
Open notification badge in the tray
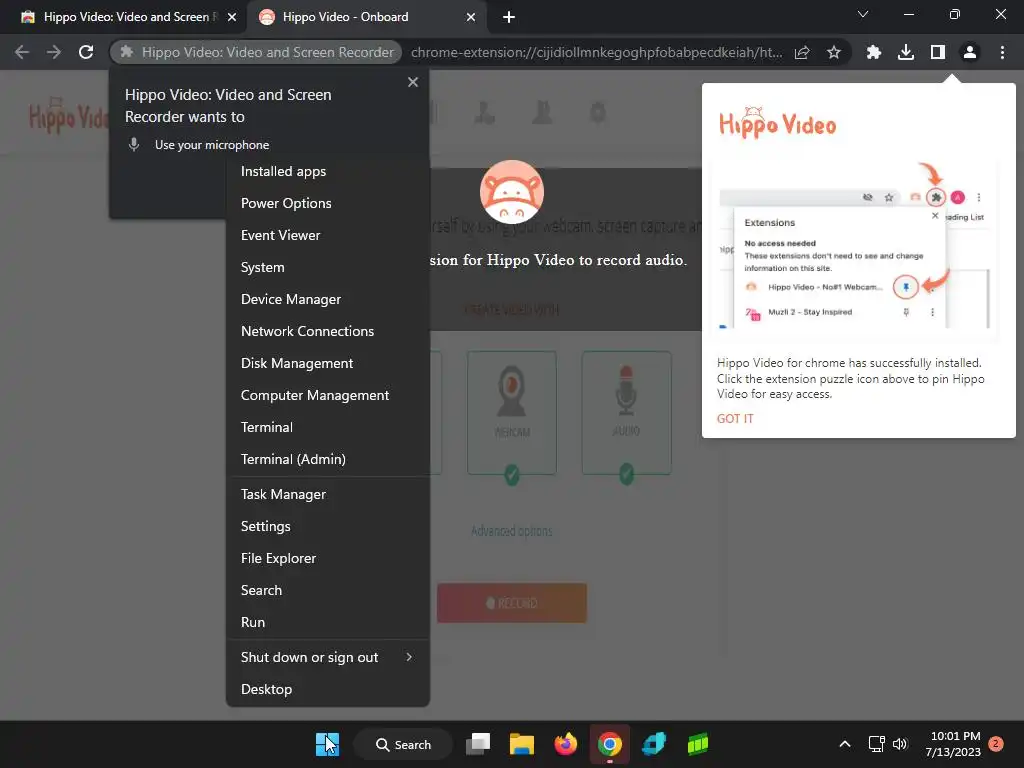pos(996,744)
